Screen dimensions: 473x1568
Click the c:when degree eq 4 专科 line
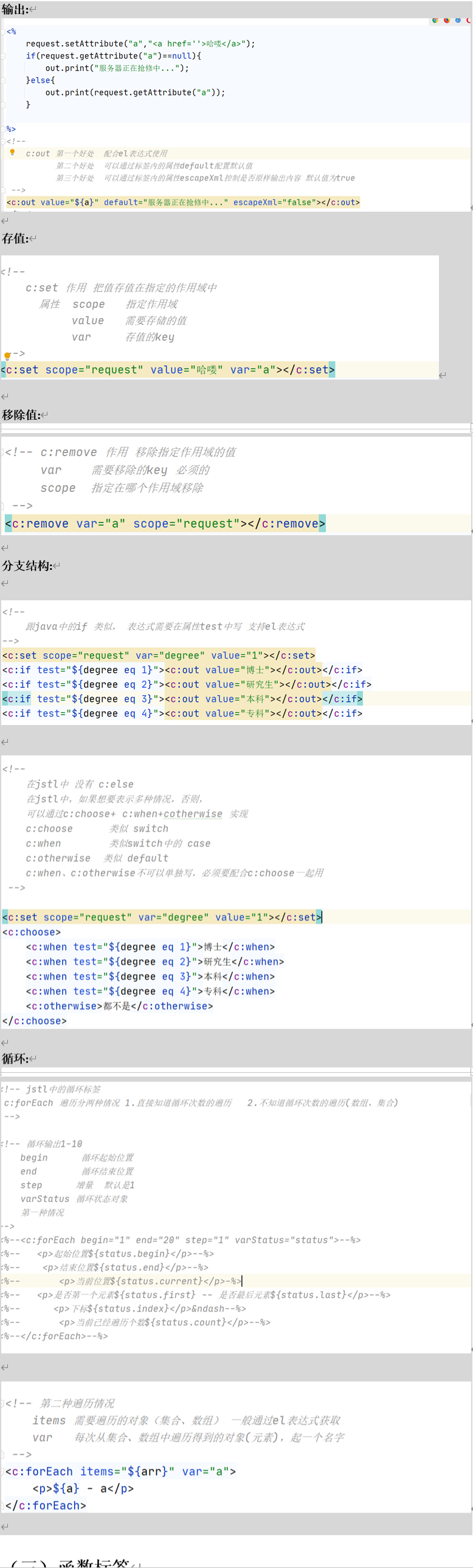click(x=150, y=991)
